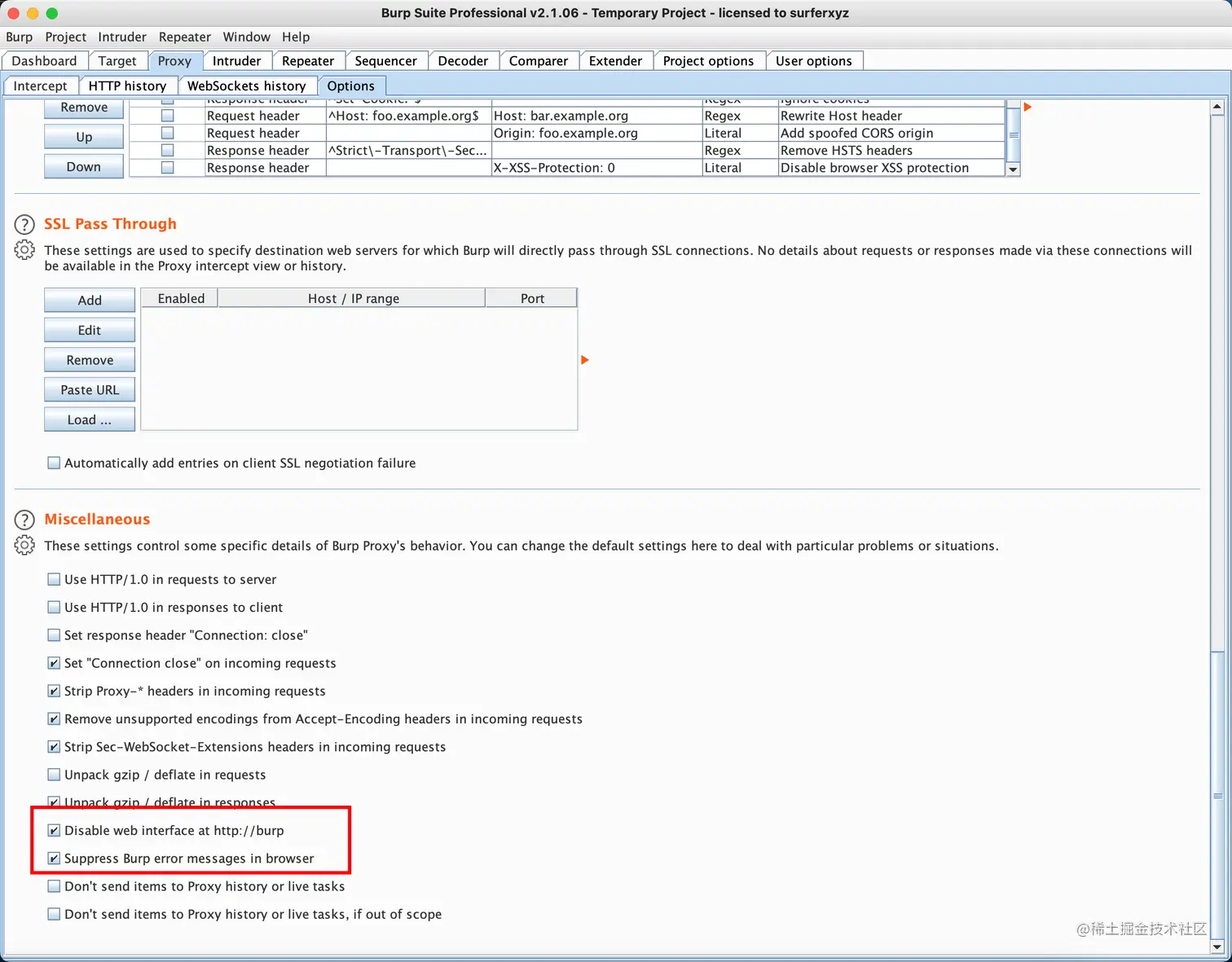Image resolution: width=1232 pixels, height=962 pixels.
Task: Toggle Remove unsupported encodings from Accept-Encoding
Action: [54, 718]
